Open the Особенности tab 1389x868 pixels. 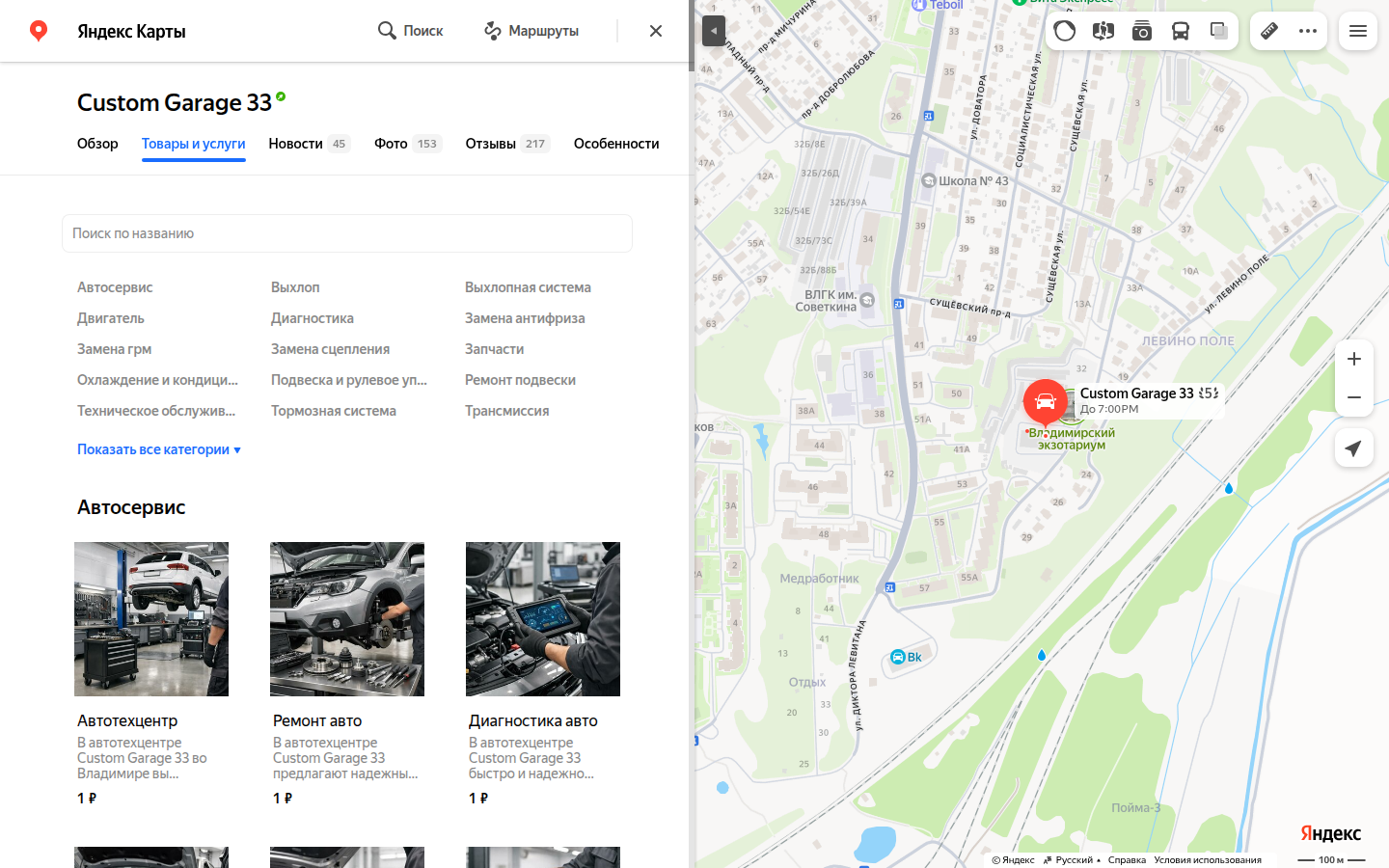pos(616,144)
